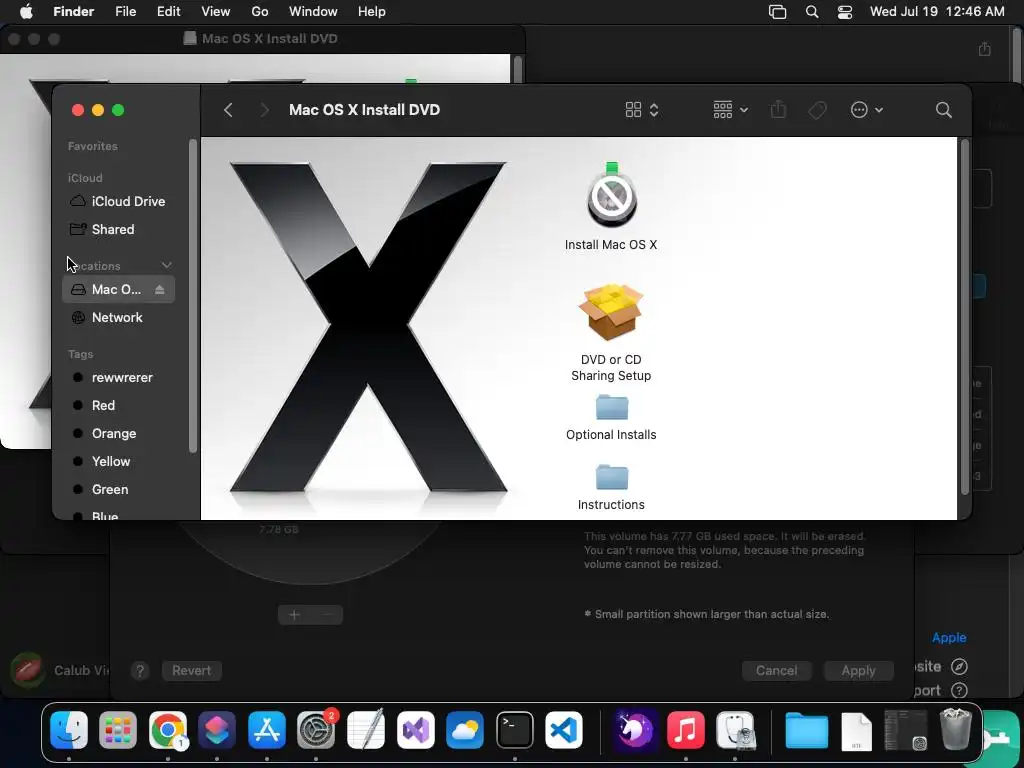Click the Stage Manager icon in menu bar

click(x=777, y=12)
